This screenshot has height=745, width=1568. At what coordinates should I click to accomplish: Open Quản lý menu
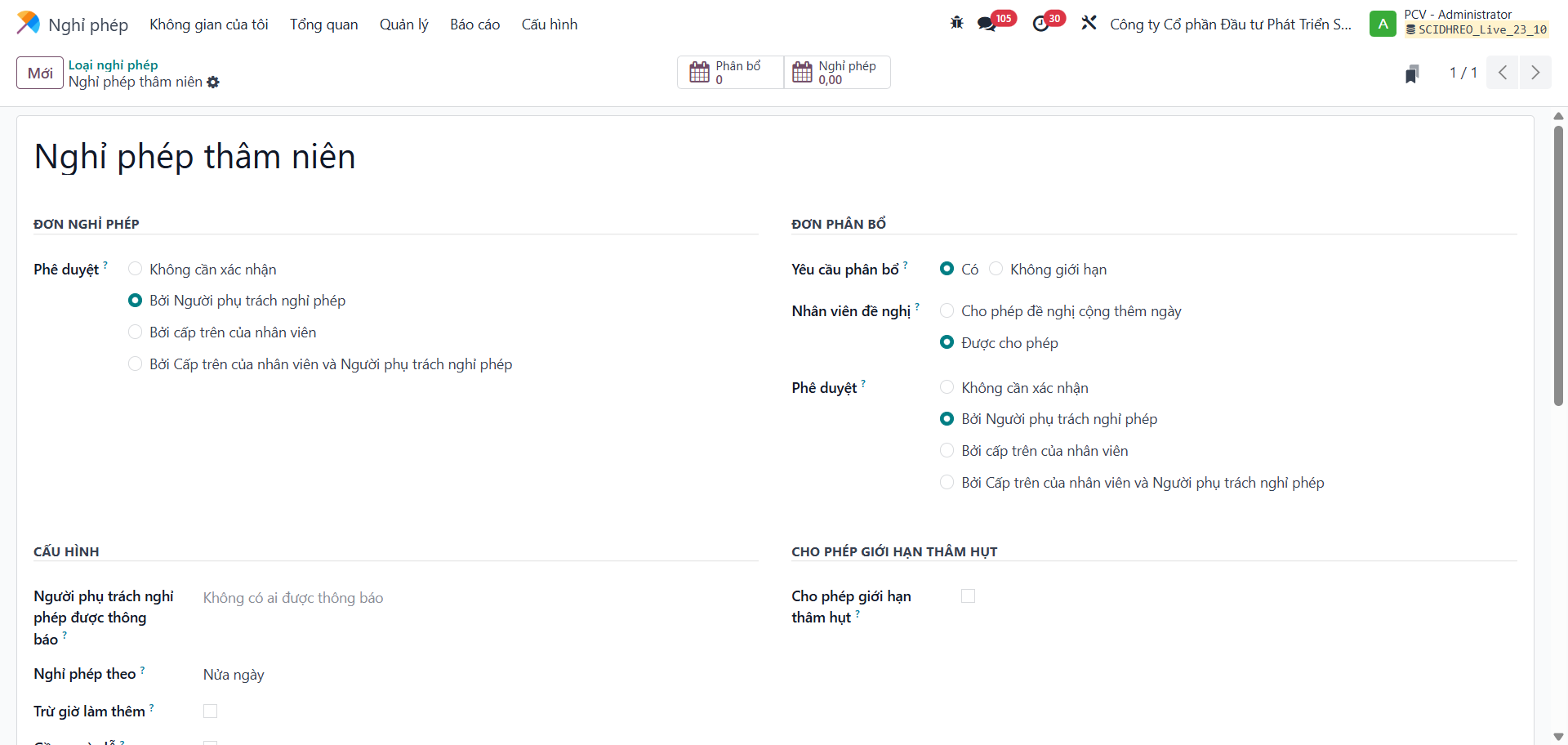(x=404, y=25)
